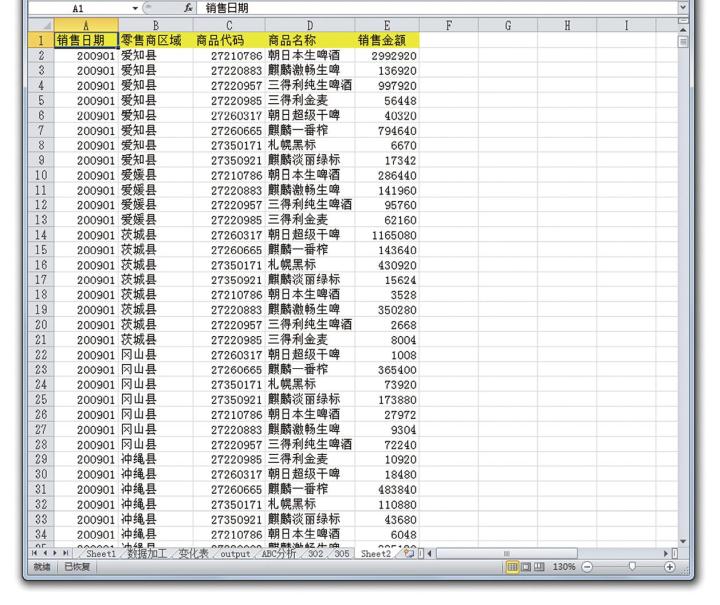Image resolution: width=720 pixels, height=605 pixels.
Task: Switch to the 数据加工 sheet tab
Action: pyautogui.click(x=147, y=554)
